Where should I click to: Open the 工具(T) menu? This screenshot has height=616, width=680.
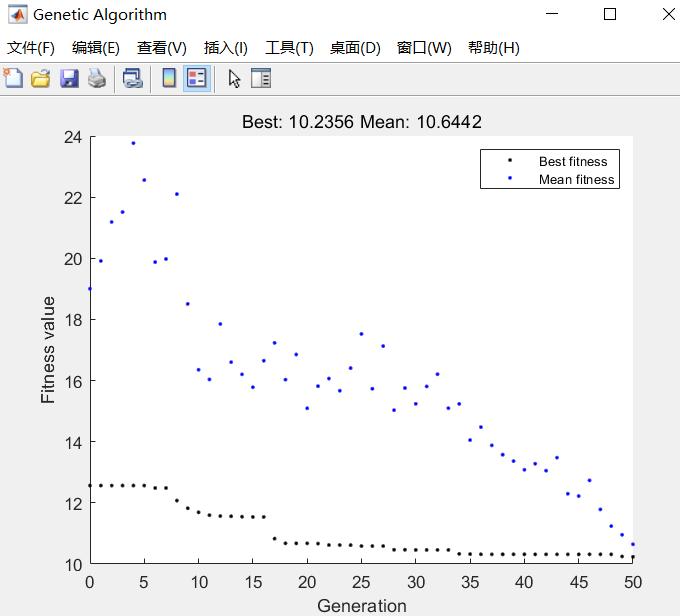click(x=289, y=47)
